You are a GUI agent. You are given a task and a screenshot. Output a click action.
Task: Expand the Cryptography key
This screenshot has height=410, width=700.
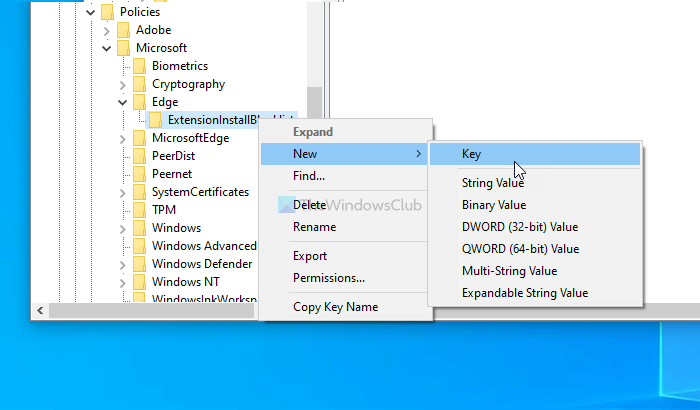pos(123,85)
